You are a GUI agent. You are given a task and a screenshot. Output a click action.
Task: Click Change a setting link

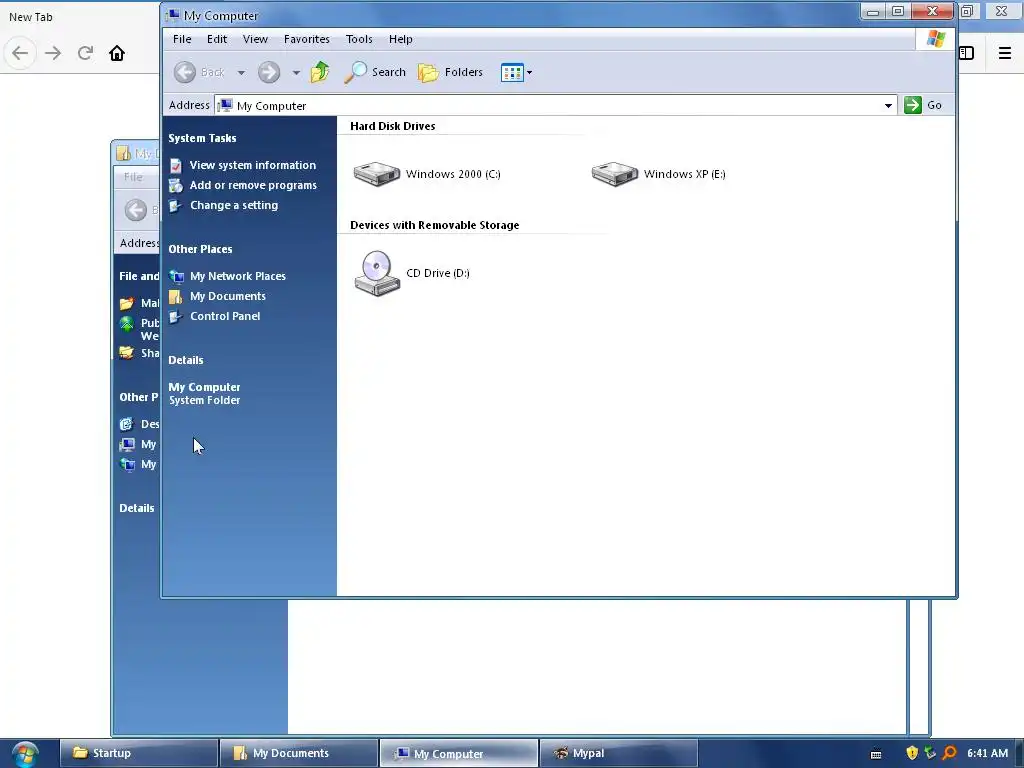coord(234,205)
